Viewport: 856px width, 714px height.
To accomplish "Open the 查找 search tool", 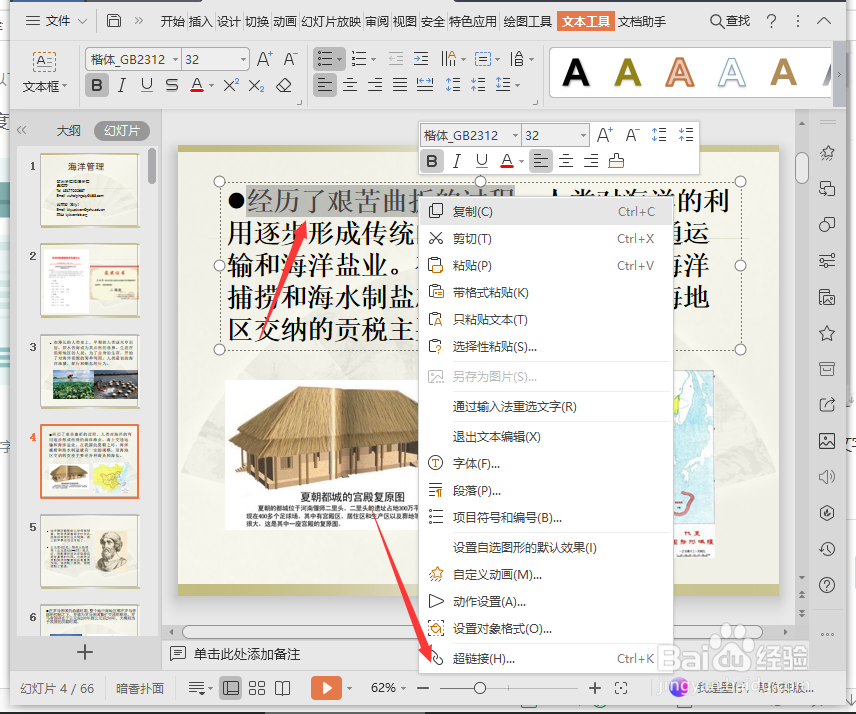I will [x=730, y=21].
